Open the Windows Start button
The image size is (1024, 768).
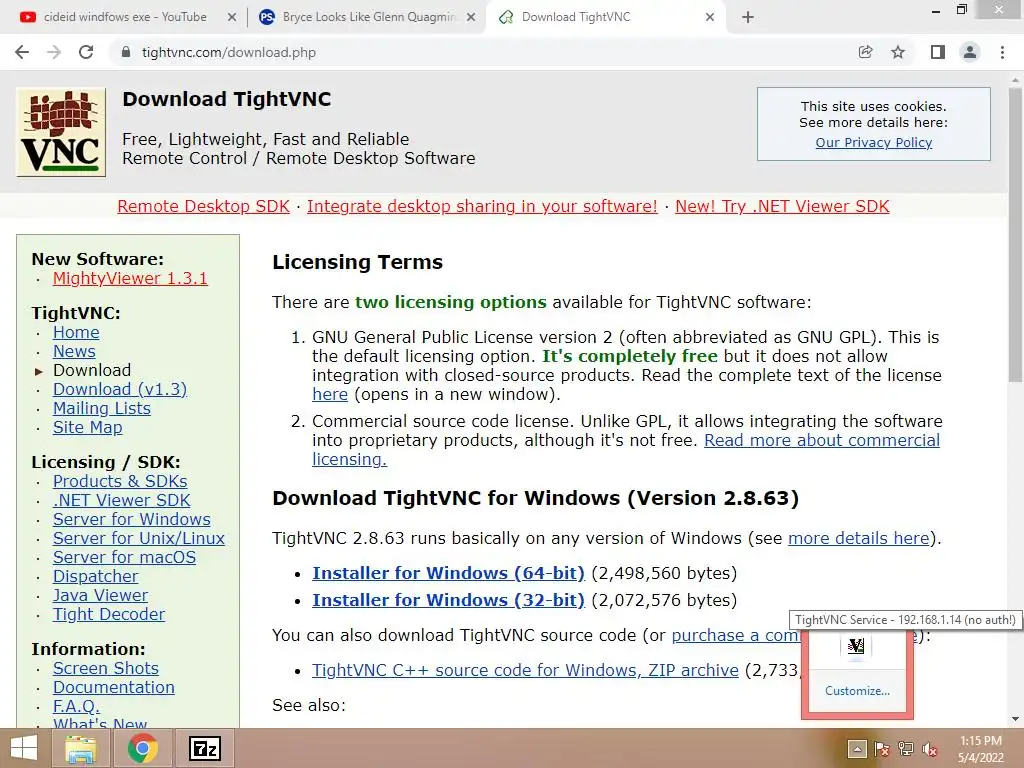[x=24, y=748]
